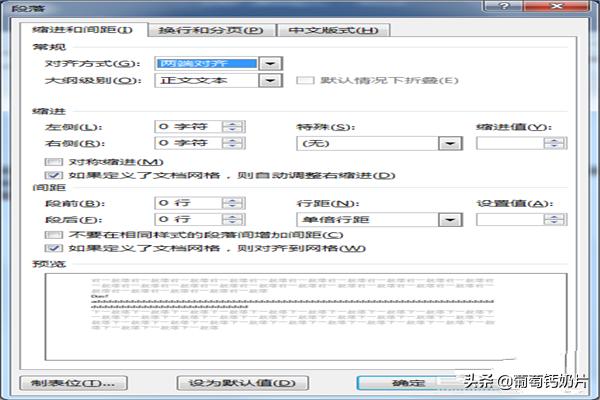
Task: Click the (无) special indent field
Action: coord(367,144)
